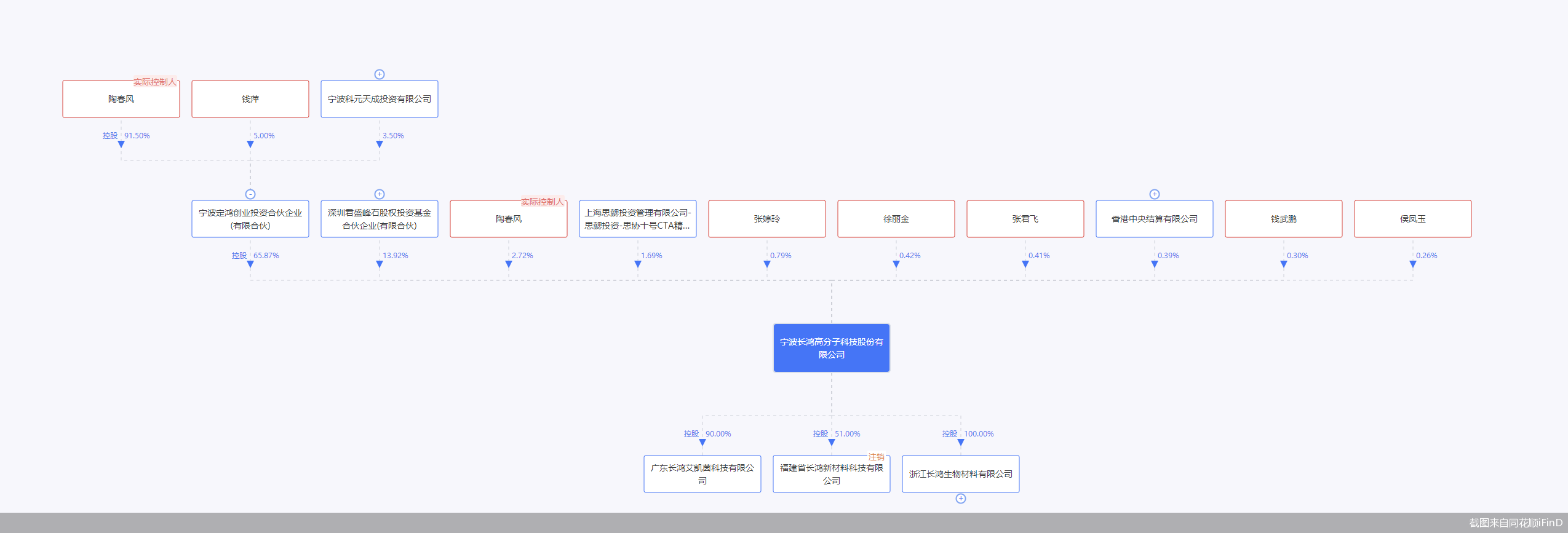Expand the 香港中央结算有限公司 node with its plus icon
This screenshot has height=533, width=1568.
tap(1155, 194)
